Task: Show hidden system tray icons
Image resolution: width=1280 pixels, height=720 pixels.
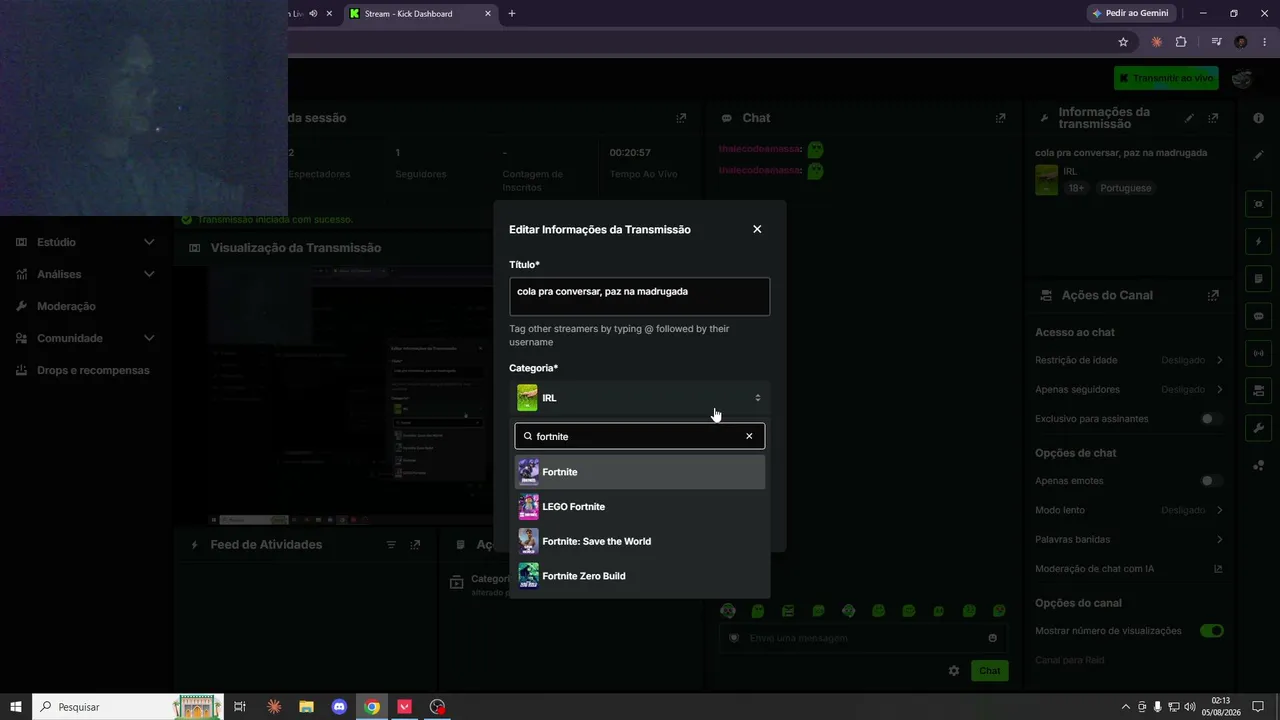Action: click(1125, 707)
